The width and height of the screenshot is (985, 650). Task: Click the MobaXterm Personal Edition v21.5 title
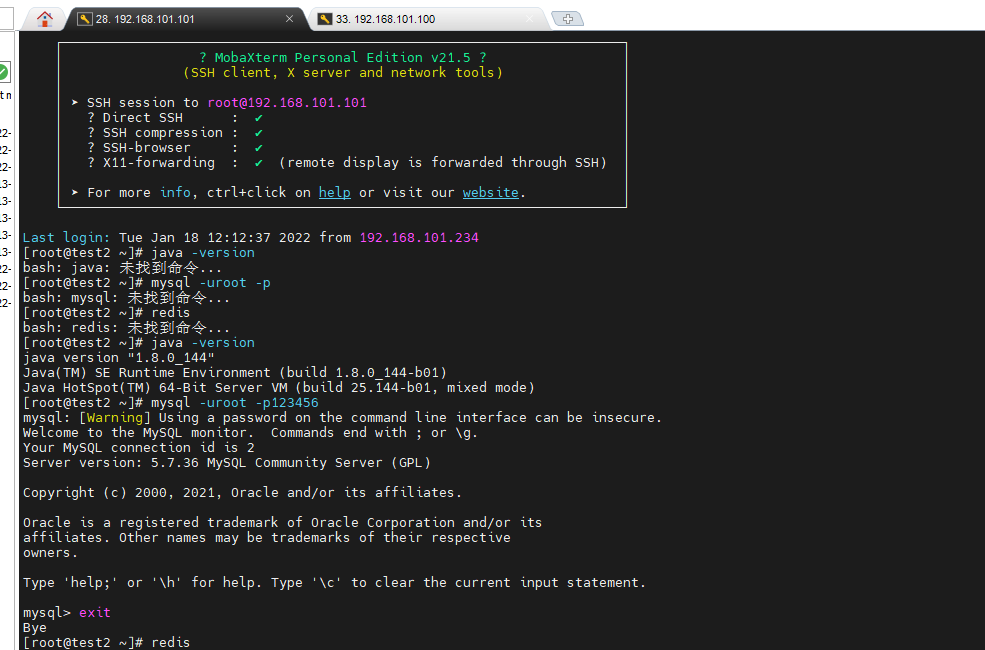(342, 57)
